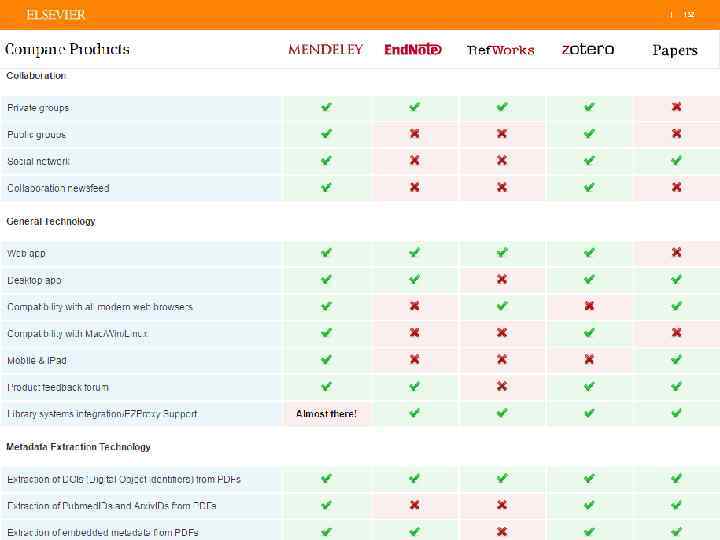Click the 'Public groups' row label
The width and height of the screenshot is (720, 540).
pos(37,135)
